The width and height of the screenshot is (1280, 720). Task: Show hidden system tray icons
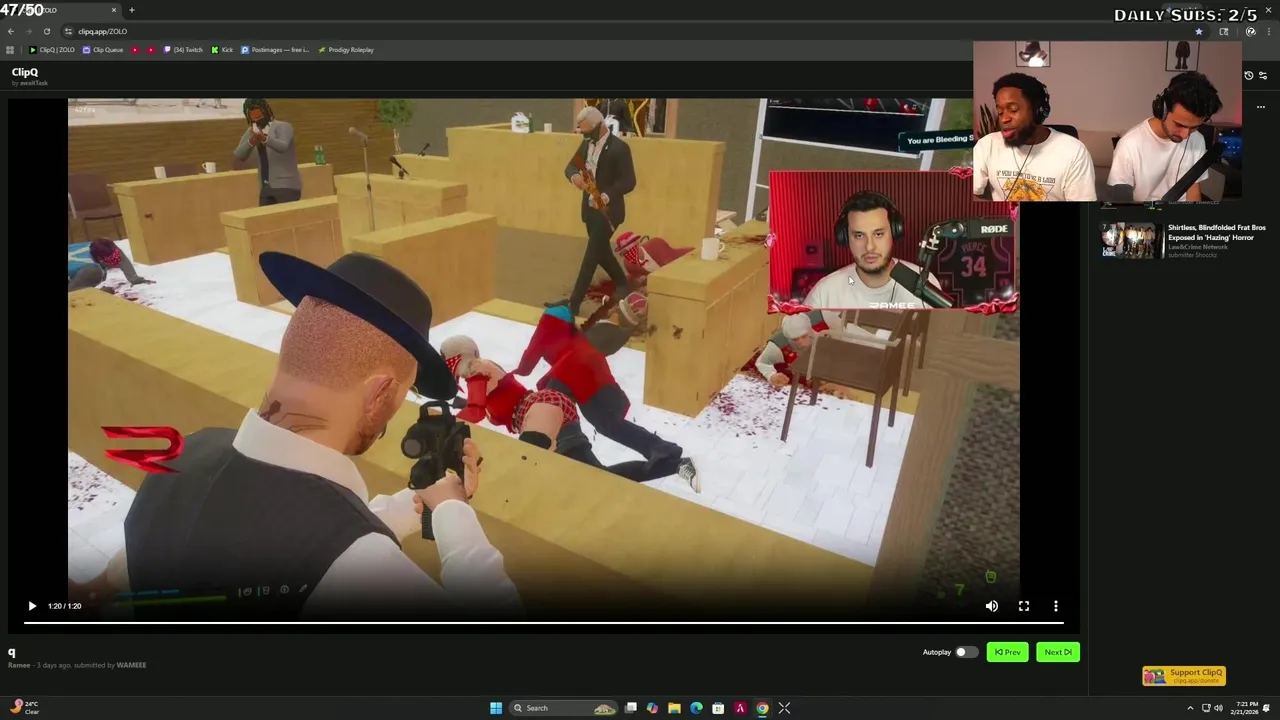pos(1190,708)
